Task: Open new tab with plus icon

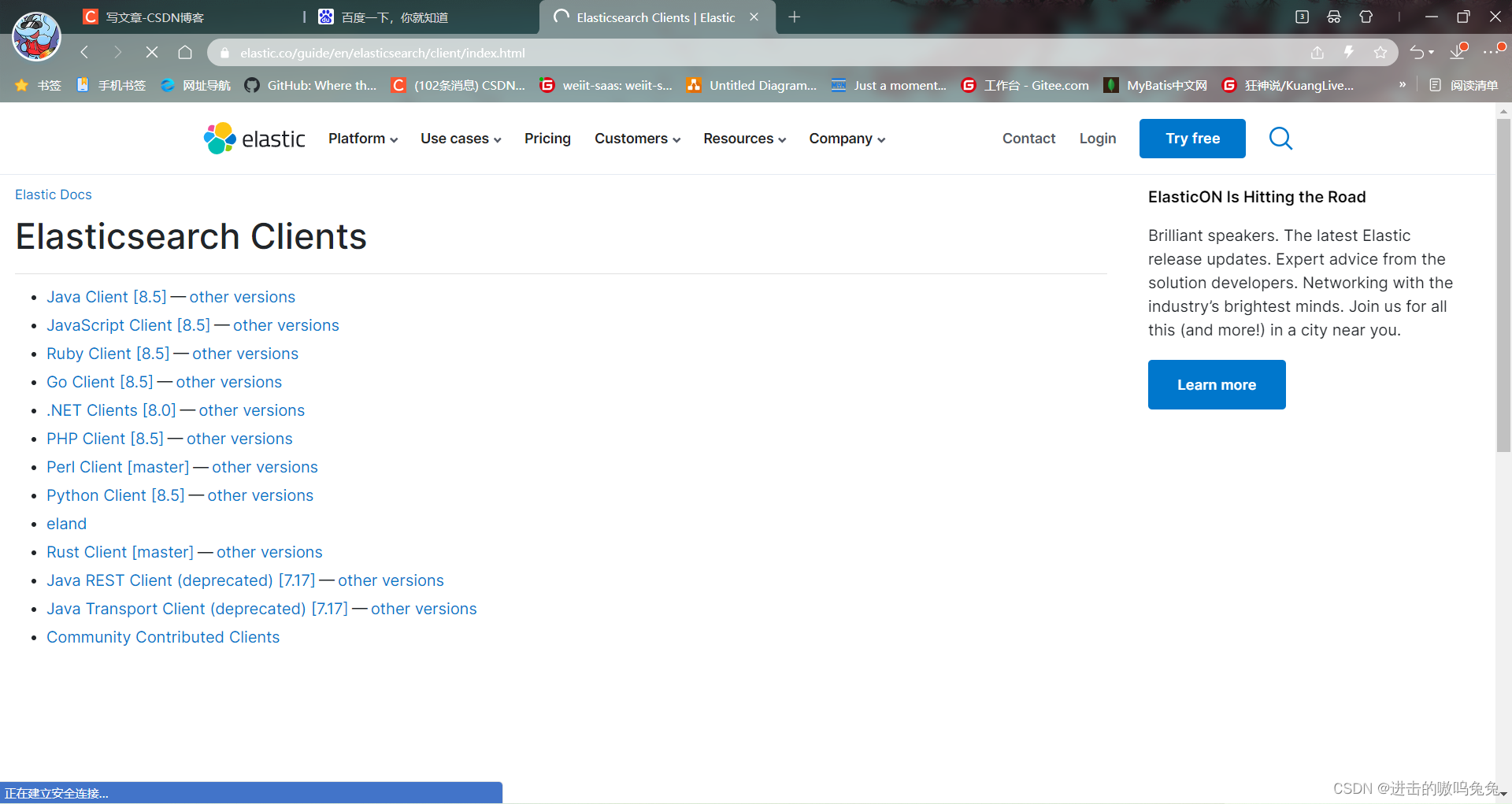Action: click(795, 17)
